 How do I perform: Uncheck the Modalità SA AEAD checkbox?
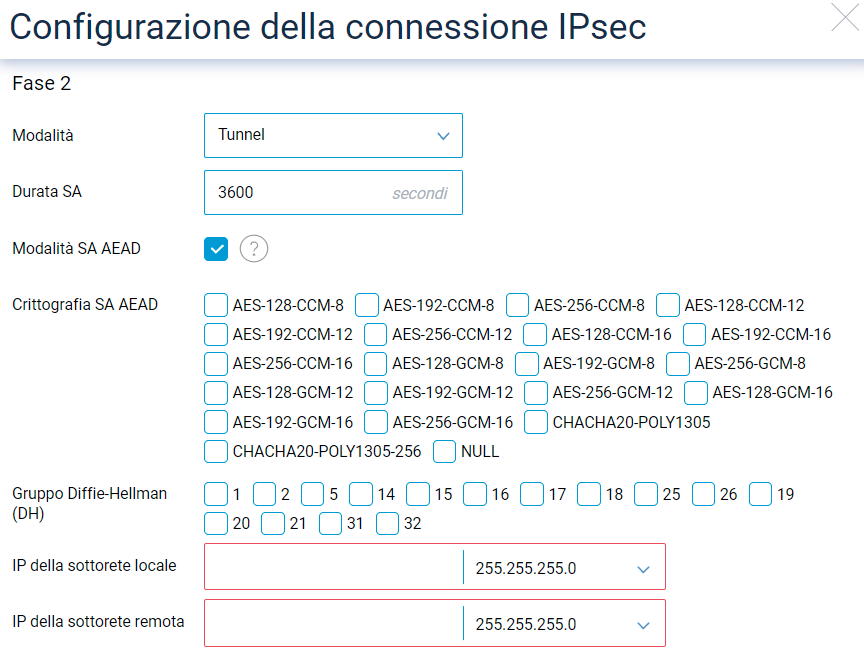click(216, 249)
